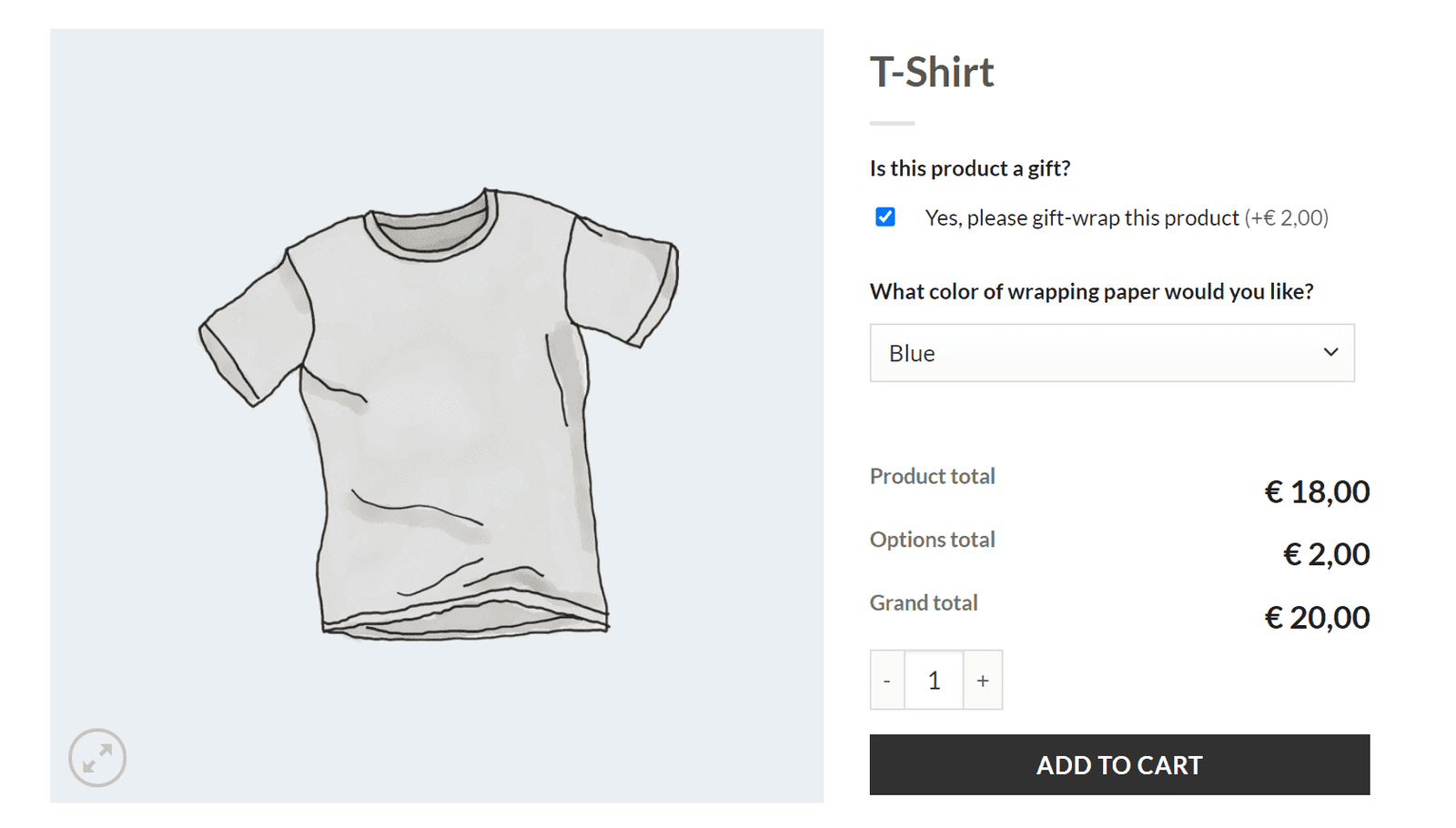Click the "Is this product a gift?" heading
Screen dimensions: 1456x828
click(970, 168)
